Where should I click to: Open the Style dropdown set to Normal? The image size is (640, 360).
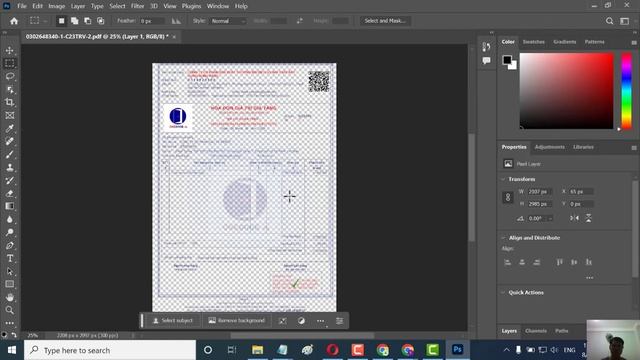point(228,21)
